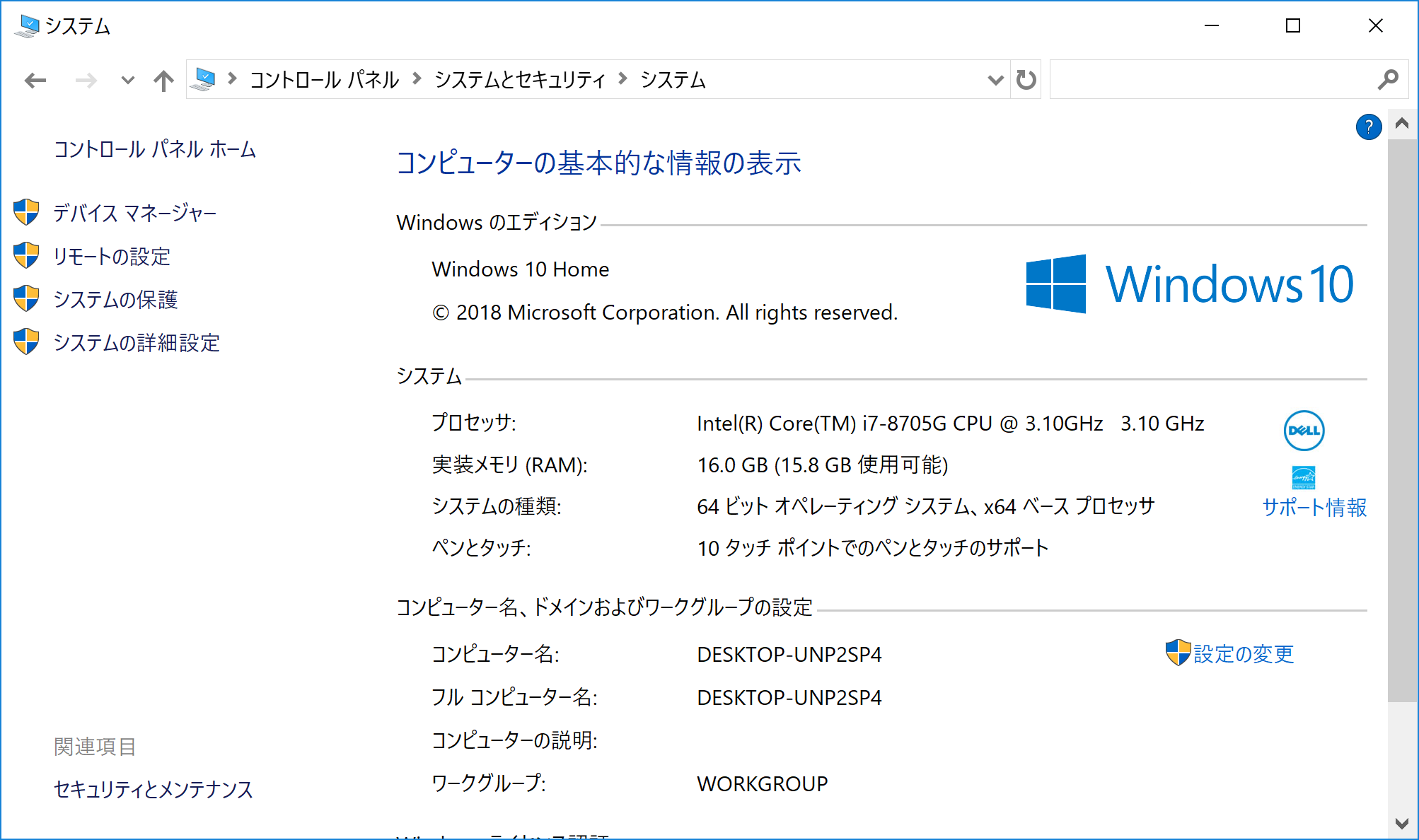Open address bar history dropdown
The height and width of the screenshot is (840, 1419).
tap(995, 80)
